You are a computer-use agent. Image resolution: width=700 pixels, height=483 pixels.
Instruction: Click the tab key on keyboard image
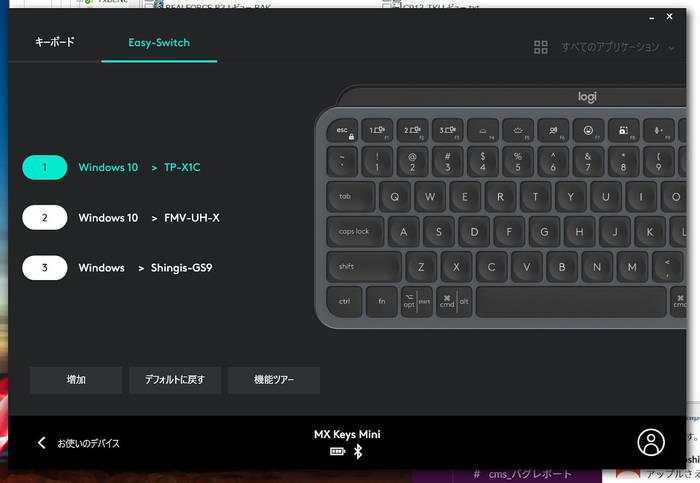coord(351,196)
